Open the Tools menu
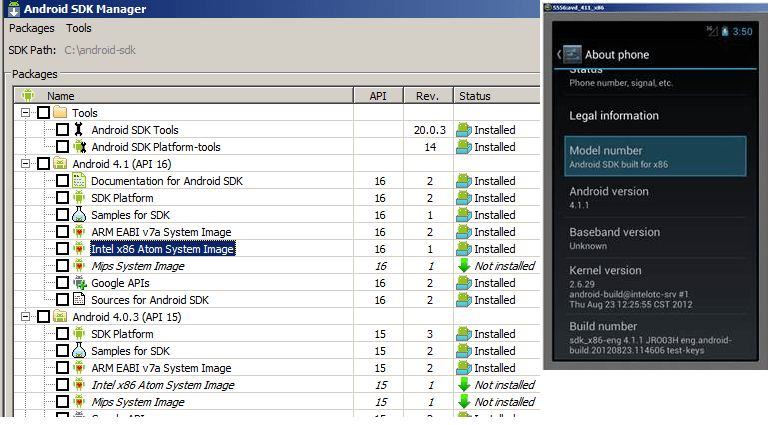 [79, 28]
